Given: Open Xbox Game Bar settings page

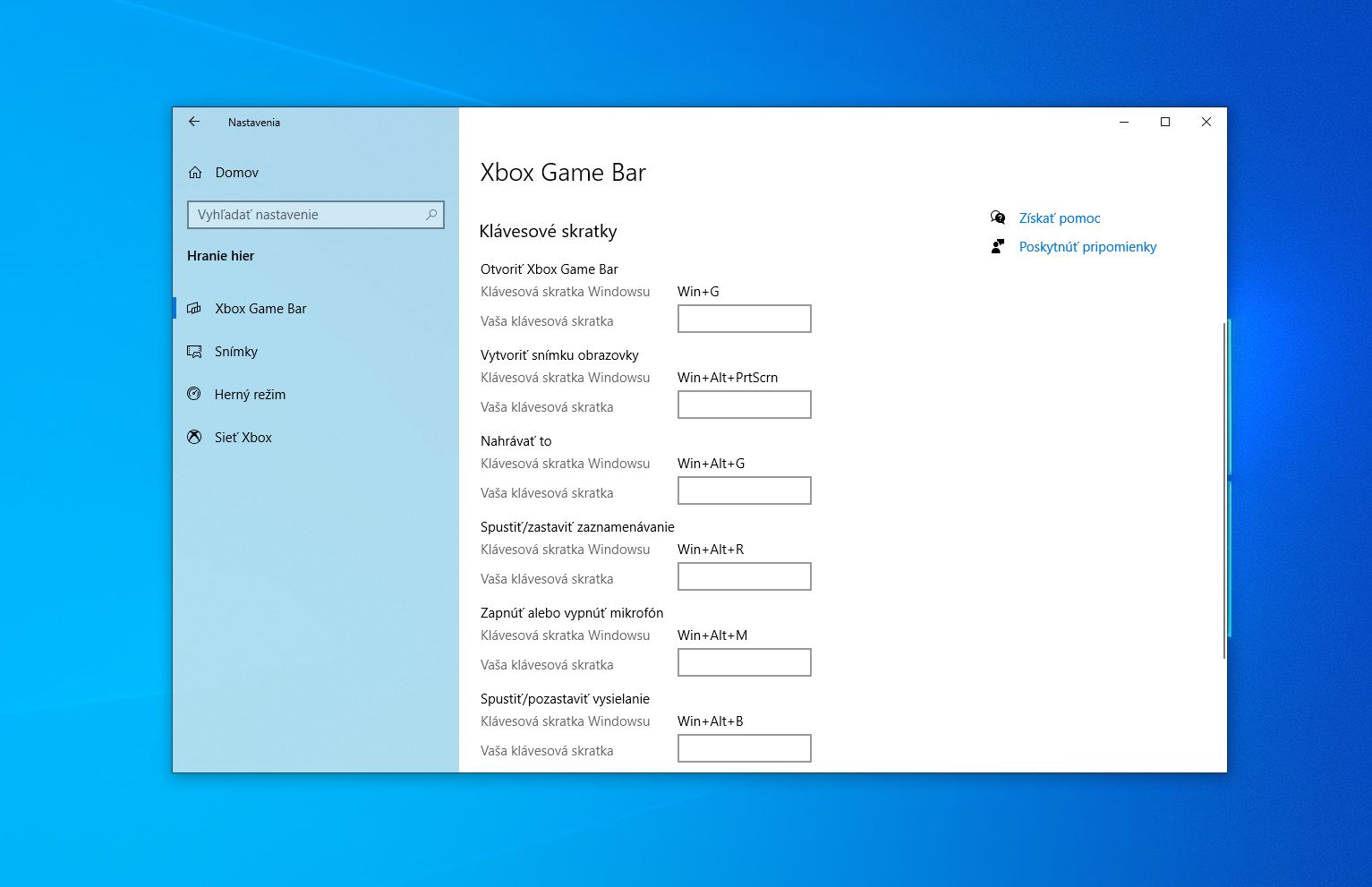Looking at the screenshot, I should pyautogui.click(x=316, y=309).
